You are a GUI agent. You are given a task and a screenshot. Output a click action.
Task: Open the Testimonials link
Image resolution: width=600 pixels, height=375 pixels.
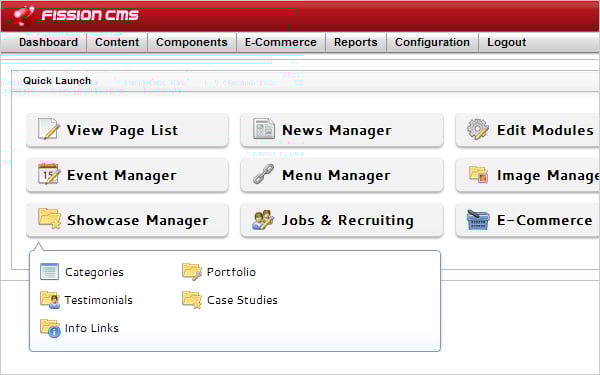coord(98,300)
